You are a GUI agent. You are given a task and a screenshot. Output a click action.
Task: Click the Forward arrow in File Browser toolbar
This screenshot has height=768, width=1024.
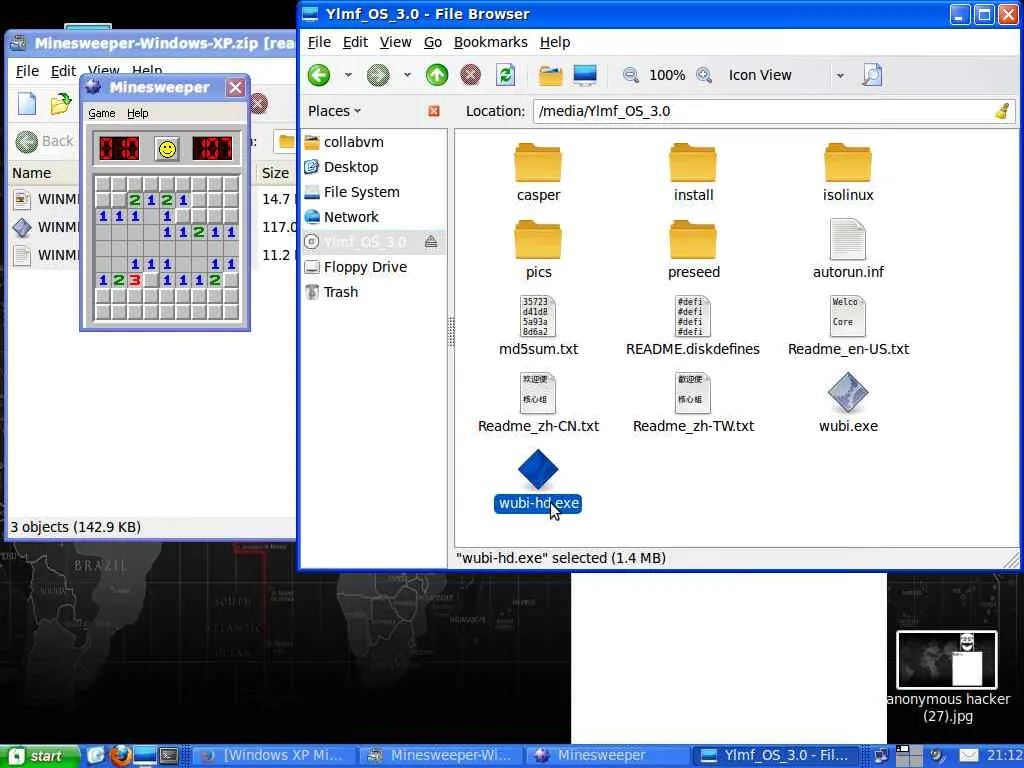[378, 75]
